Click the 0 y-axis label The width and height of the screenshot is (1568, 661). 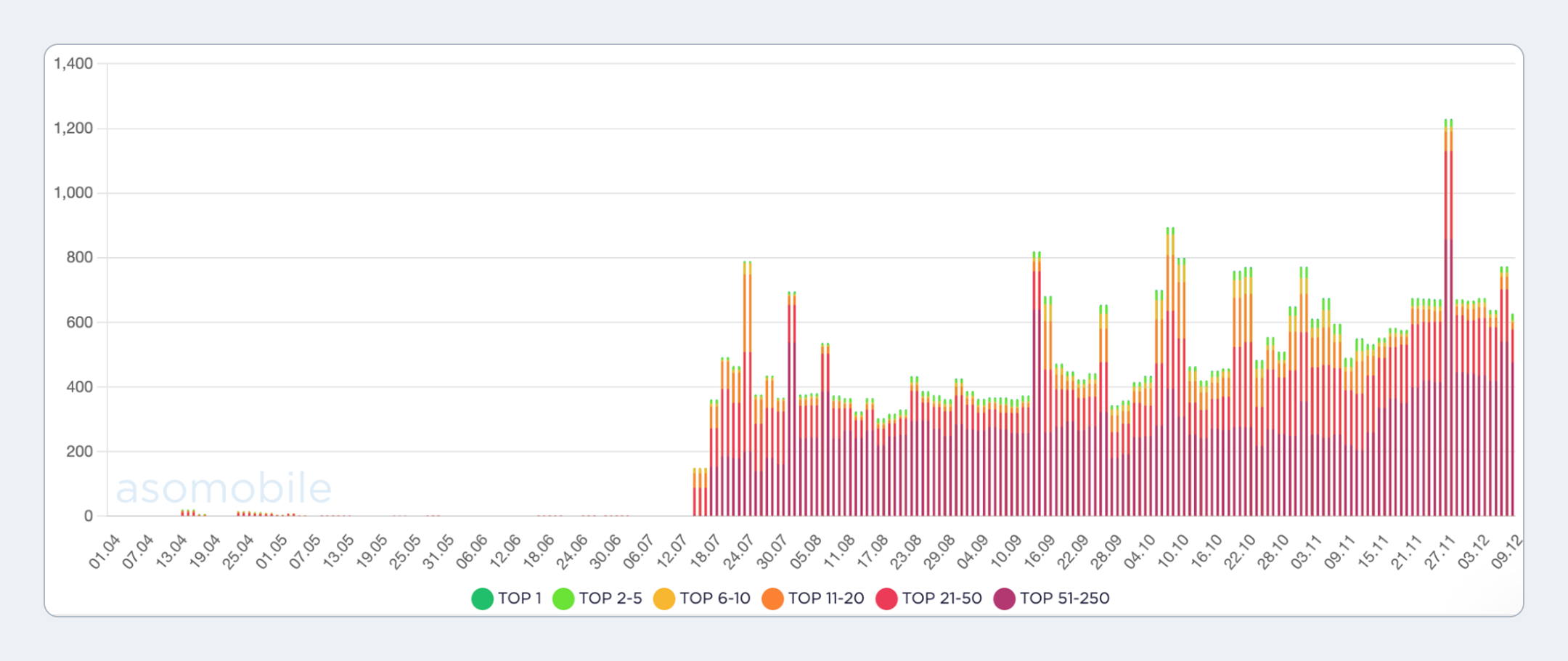[x=89, y=516]
